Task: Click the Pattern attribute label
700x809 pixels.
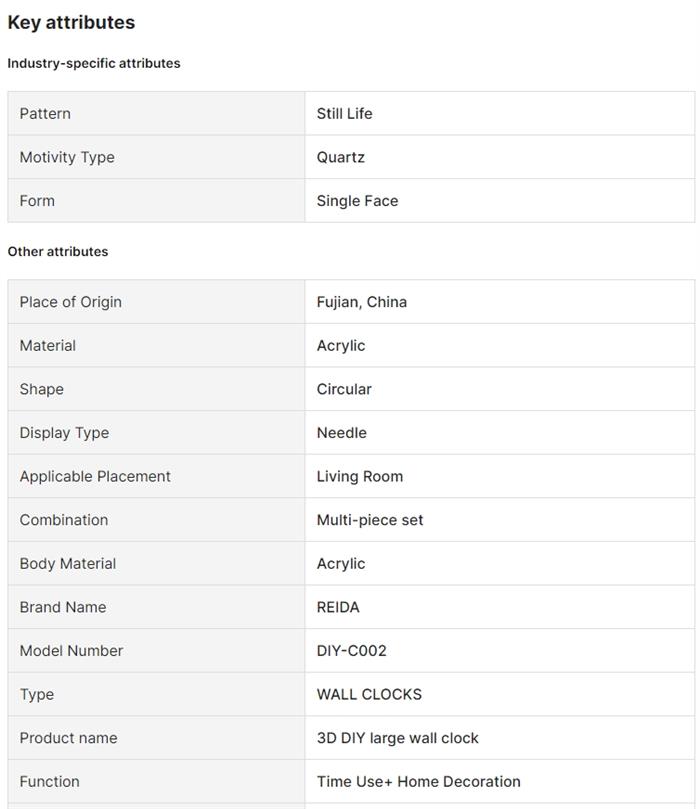Action: [45, 114]
